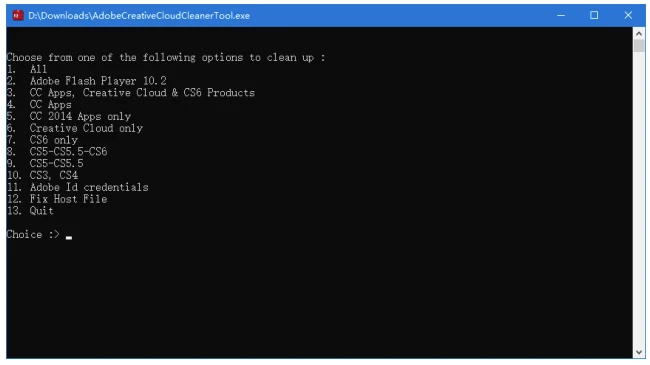The image size is (650, 365).
Task: Click the Adobe Flash Player 10.2 line
Action: [86, 81]
